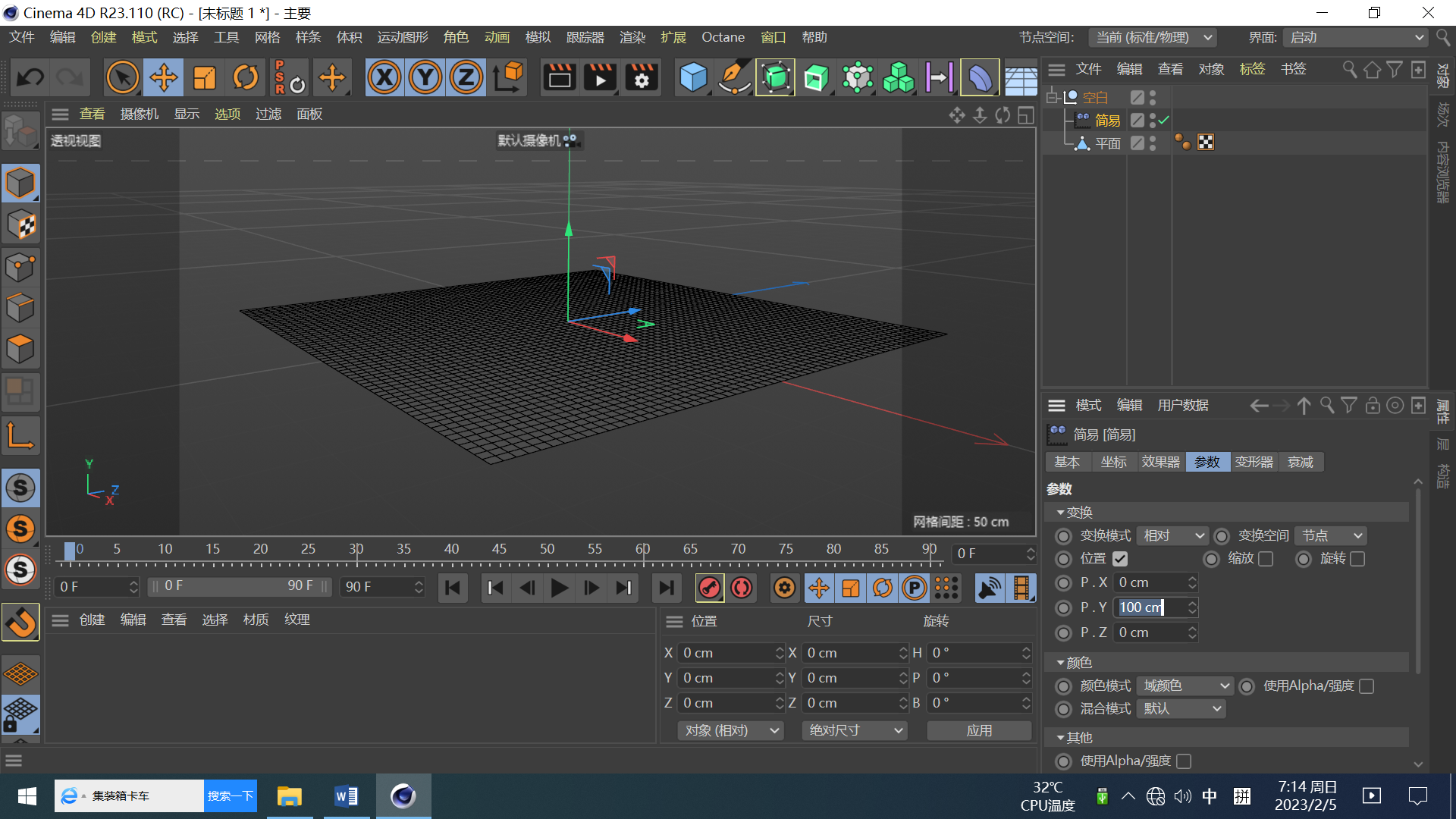The image size is (1456, 819).
Task: Enable the 旋转 rotation checkbox
Action: click(1357, 559)
